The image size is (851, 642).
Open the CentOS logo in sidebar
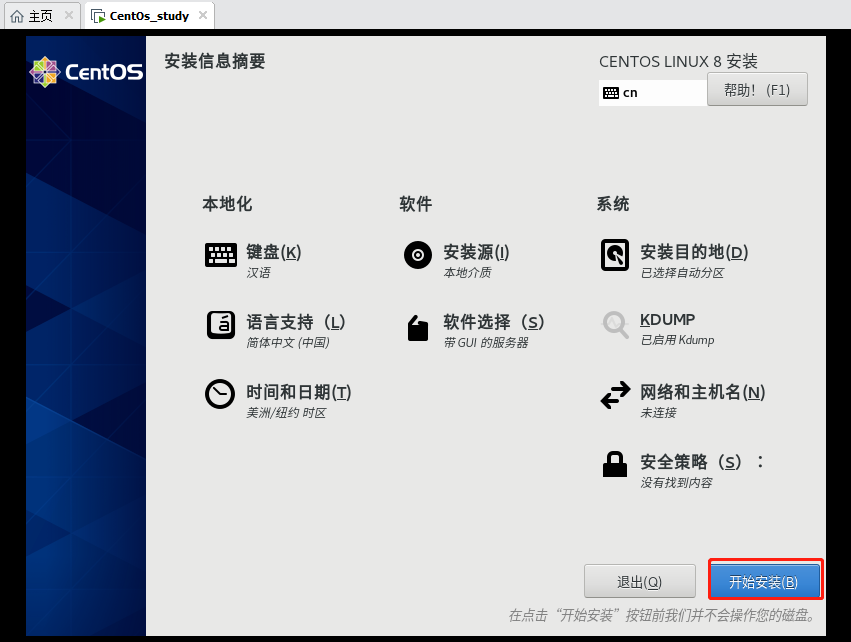[x=85, y=71]
